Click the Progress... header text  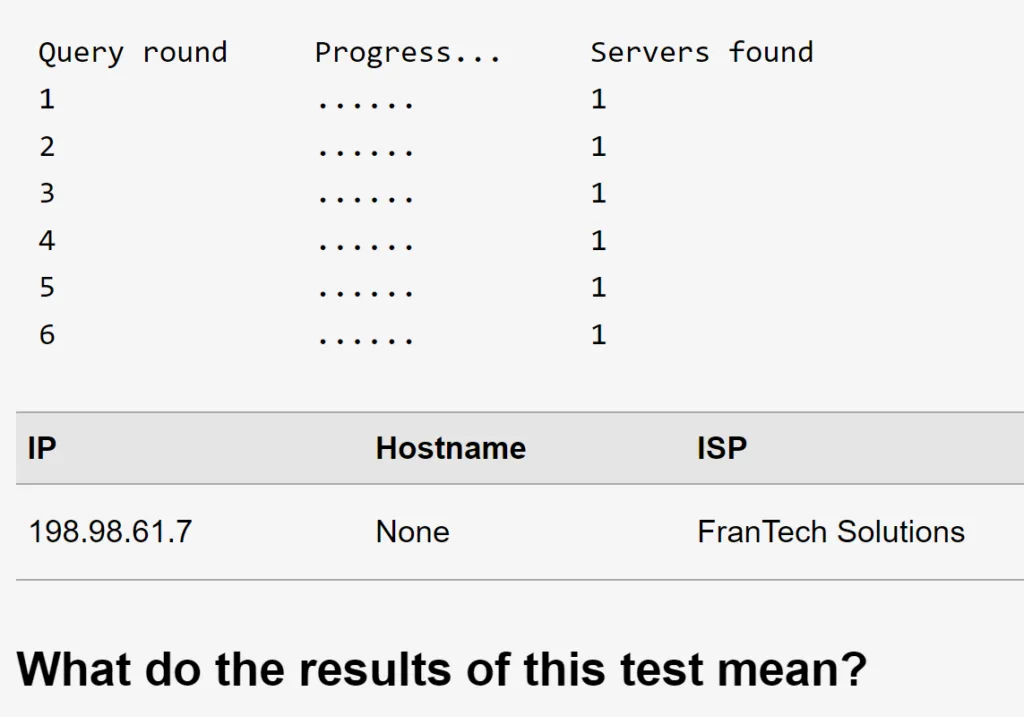tap(408, 52)
